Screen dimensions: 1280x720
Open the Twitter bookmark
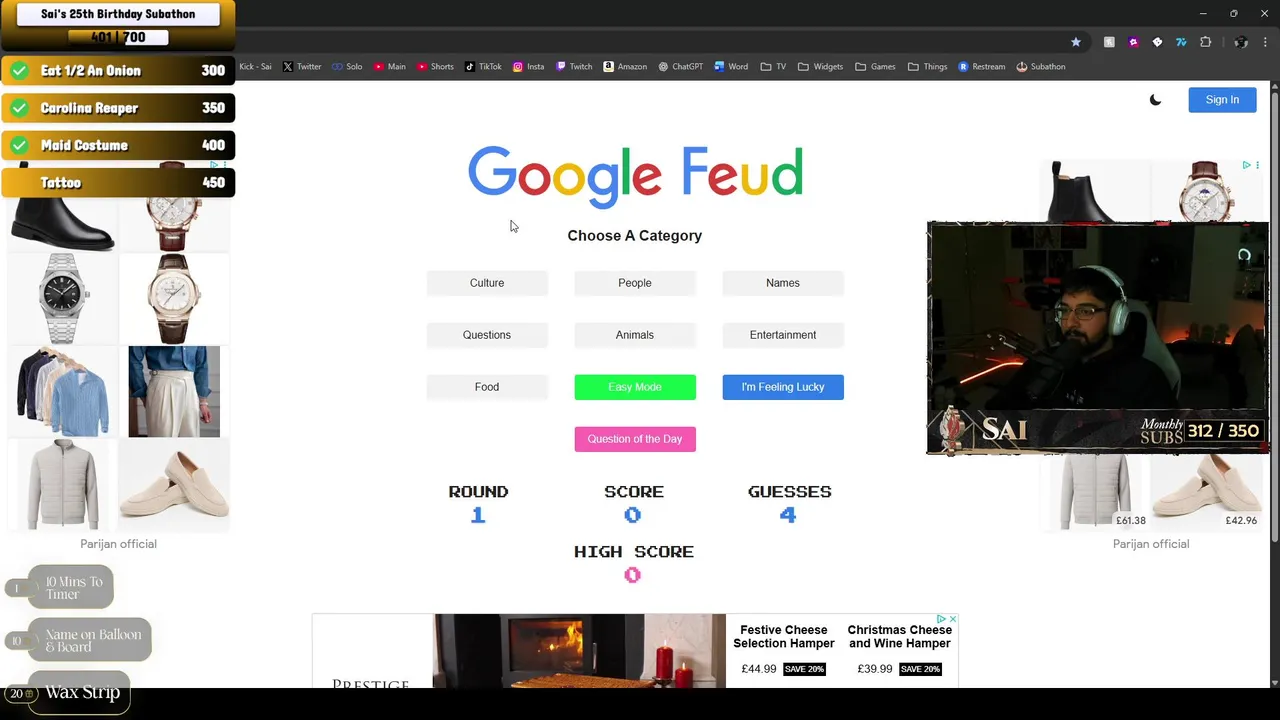[302, 67]
